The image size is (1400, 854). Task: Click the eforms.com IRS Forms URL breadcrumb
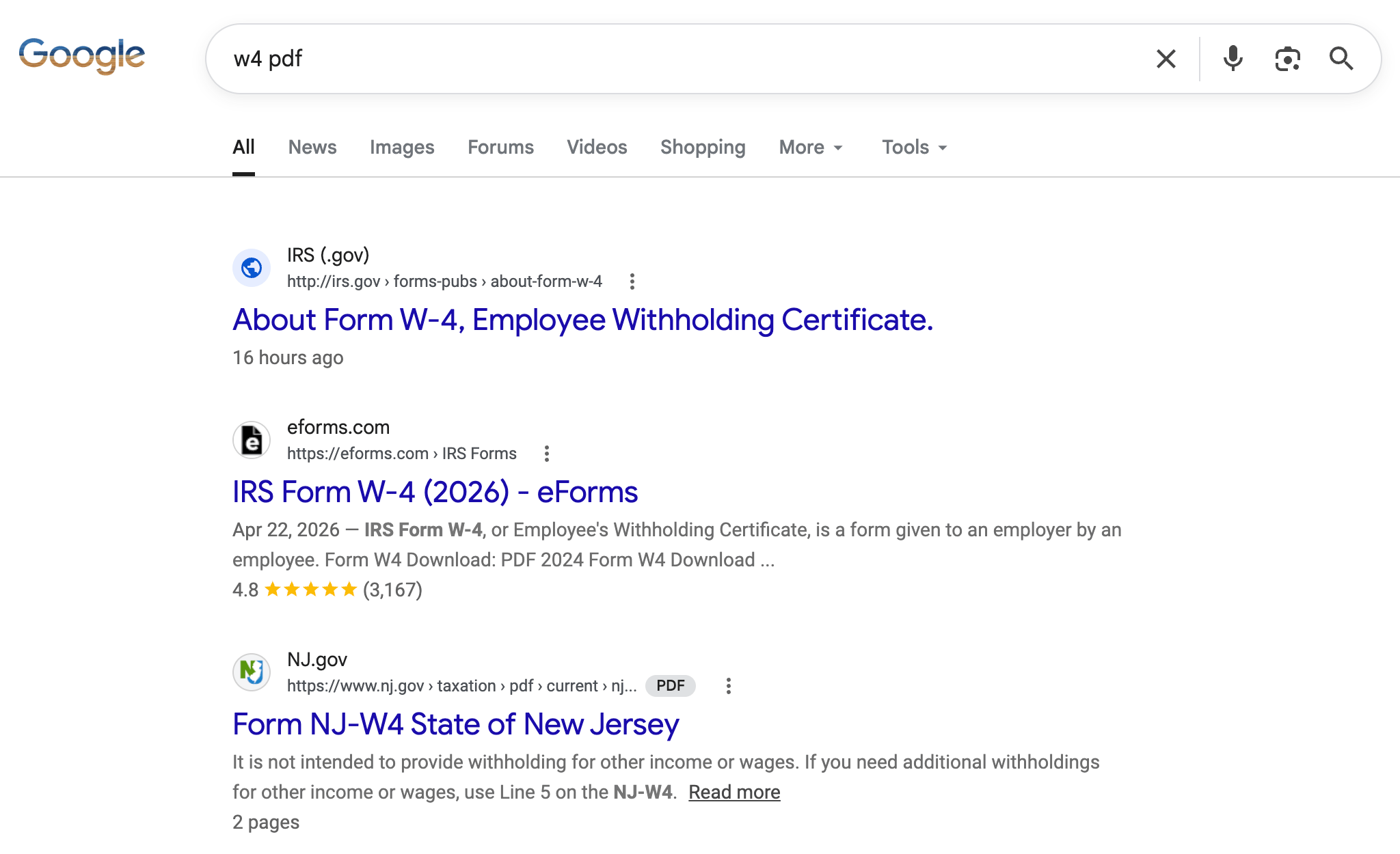(402, 454)
